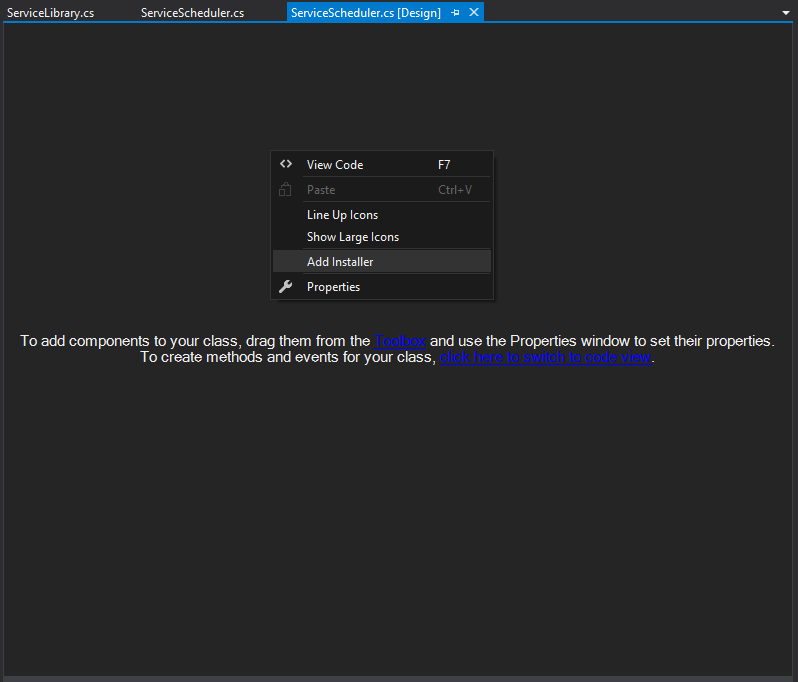Select Line Up Icons menu entry
The height and width of the screenshot is (682, 798).
click(382, 215)
